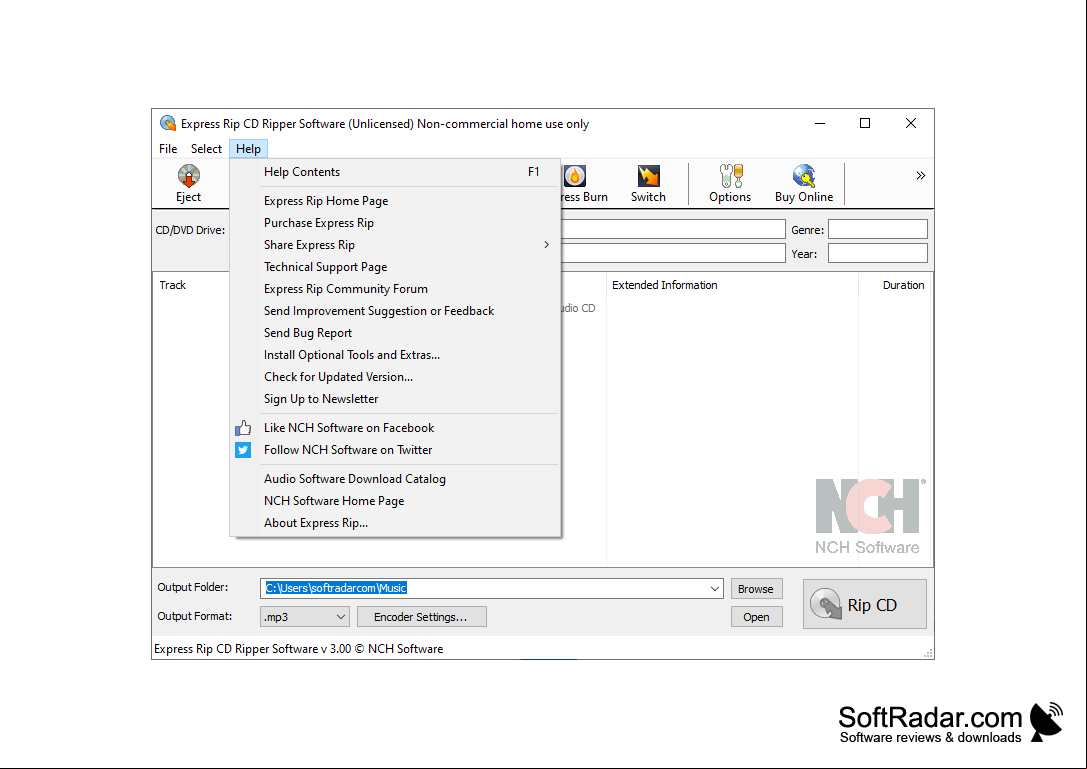
Task: Choose Send Bug Report
Action: click(395, 334)
